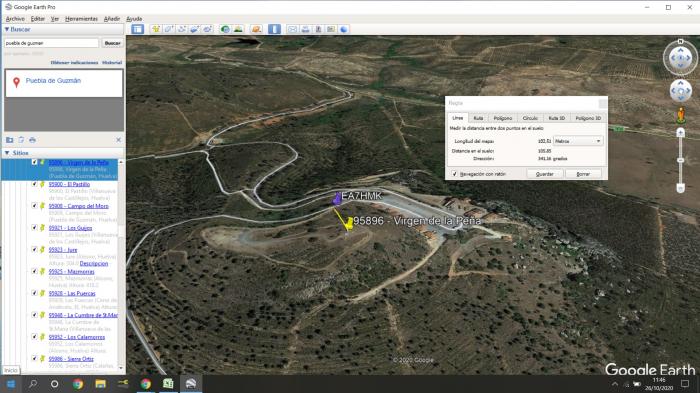Click the print icon in toolbar
700x393 pixels.
point(305,29)
